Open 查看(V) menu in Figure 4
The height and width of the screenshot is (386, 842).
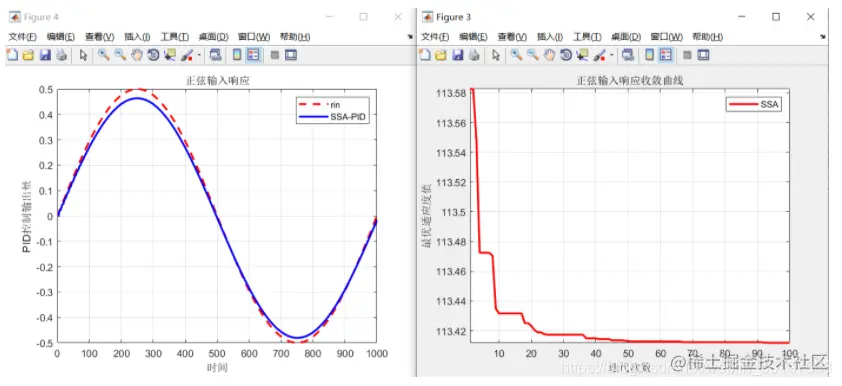click(100, 37)
